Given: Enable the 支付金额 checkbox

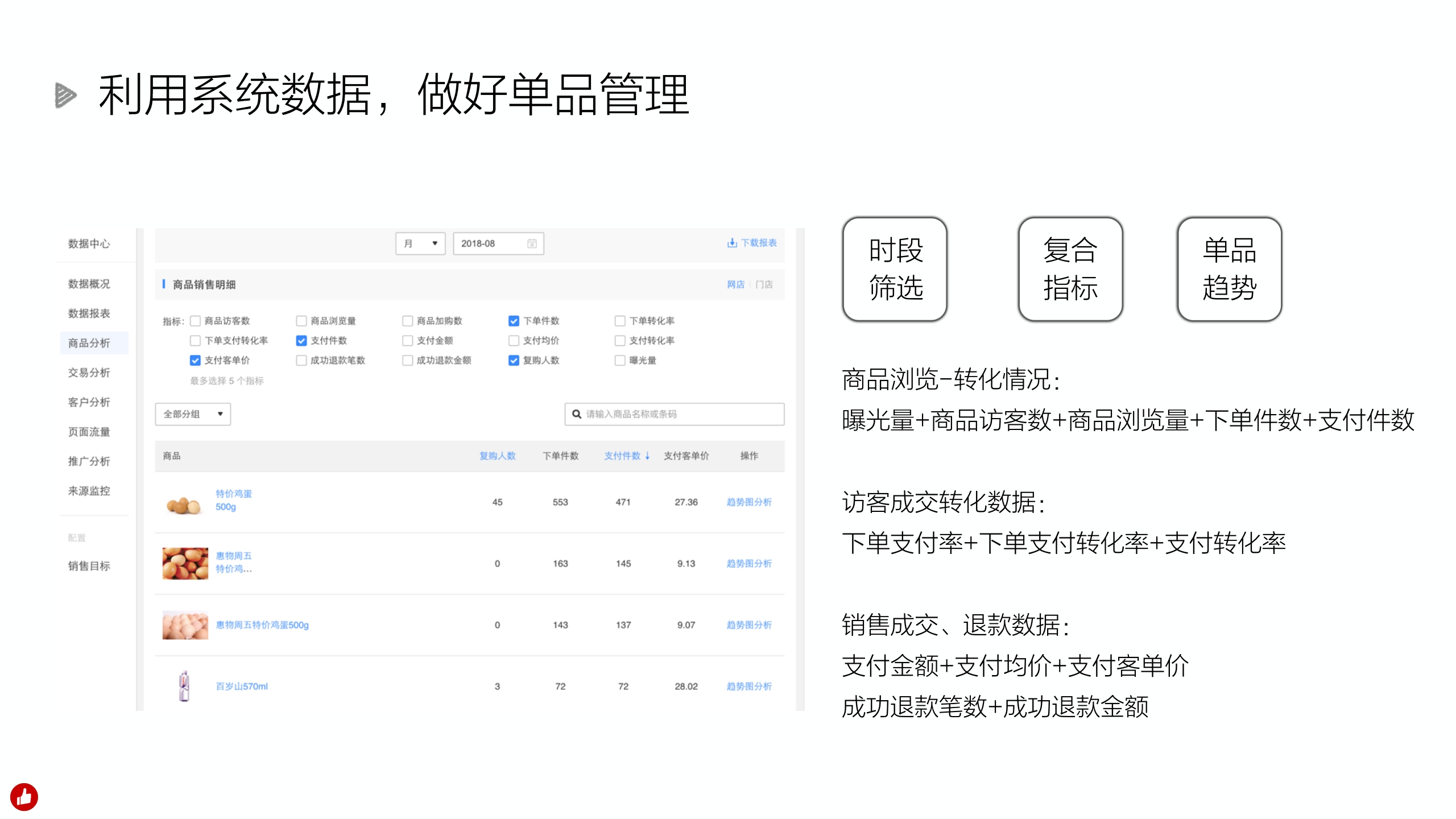Looking at the screenshot, I should [407, 340].
